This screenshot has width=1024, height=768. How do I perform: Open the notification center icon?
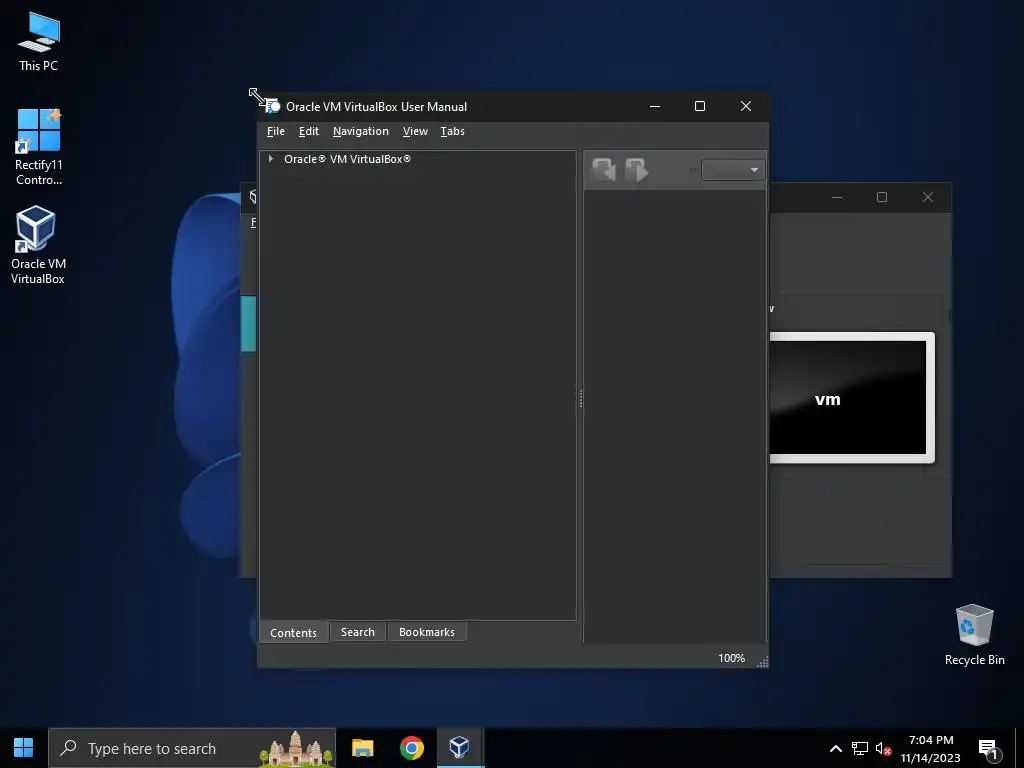click(x=988, y=749)
